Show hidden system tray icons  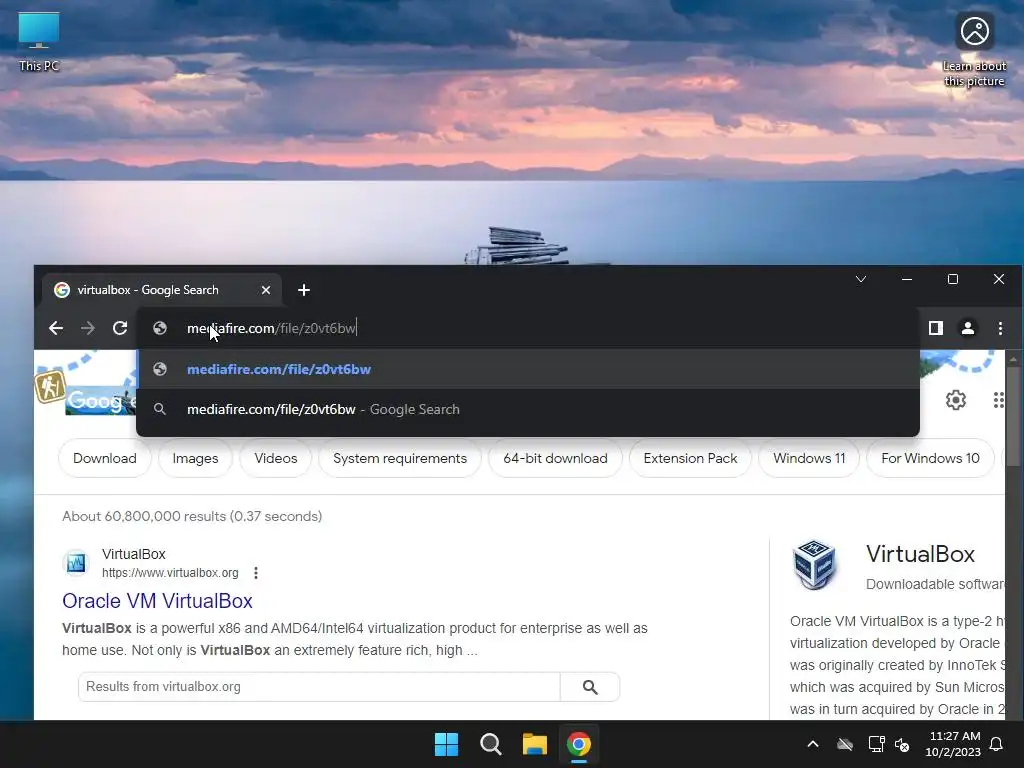click(812, 744)
